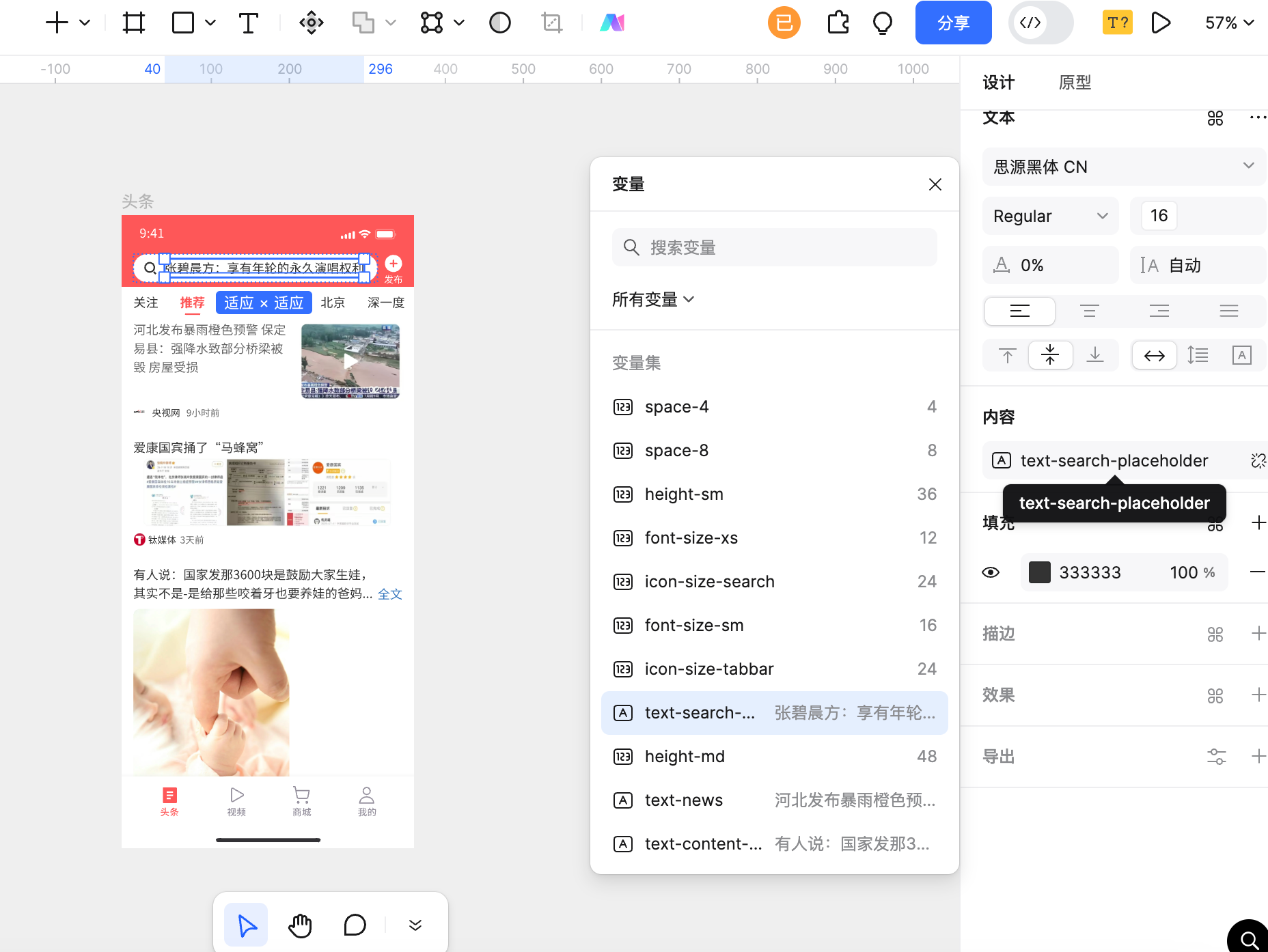The width and height of the screenshot is (1268, 952).
Task: Click the mask half-circle icon
Action: click(500, 23)
